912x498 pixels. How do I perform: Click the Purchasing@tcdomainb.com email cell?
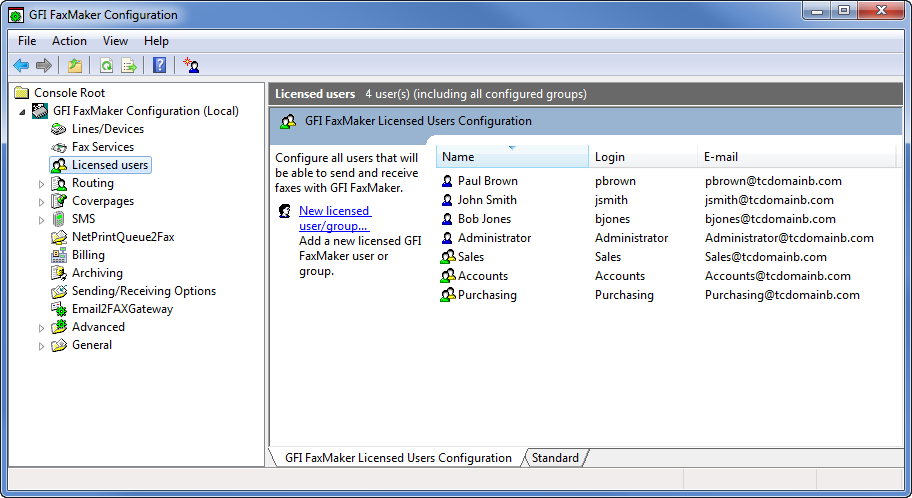tap(782, 295)
